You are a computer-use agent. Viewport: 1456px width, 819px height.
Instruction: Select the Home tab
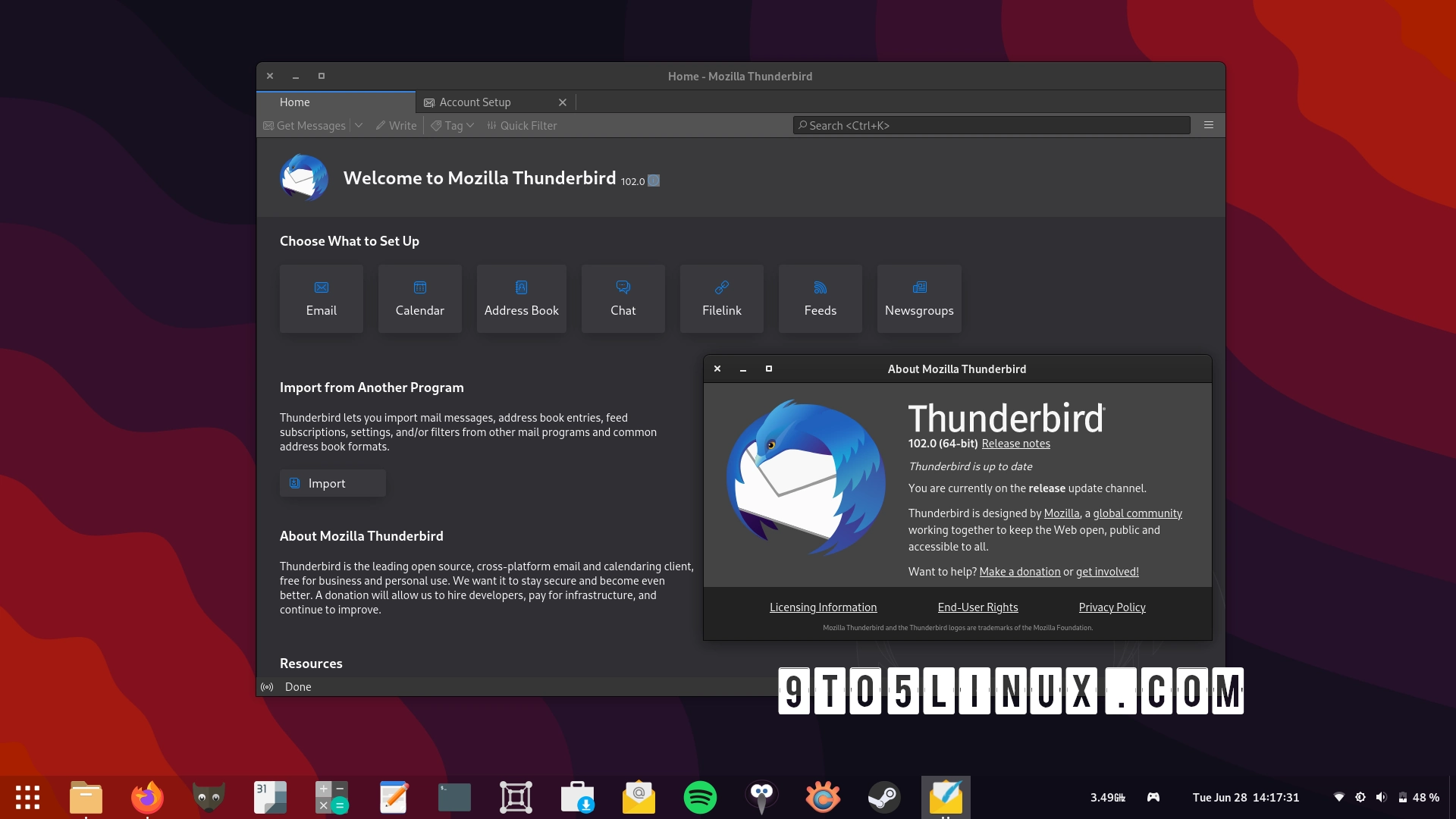pyautogui.click(x=295, y=102)
